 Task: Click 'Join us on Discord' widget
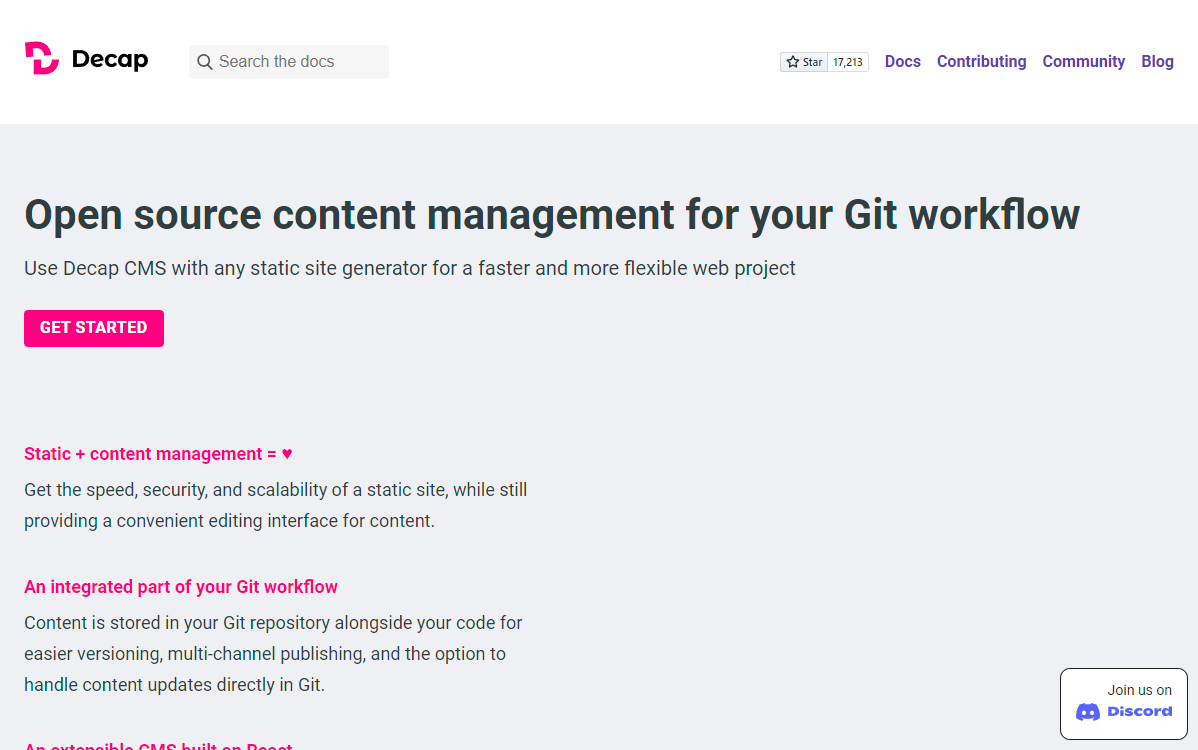tap(1123, 703)
